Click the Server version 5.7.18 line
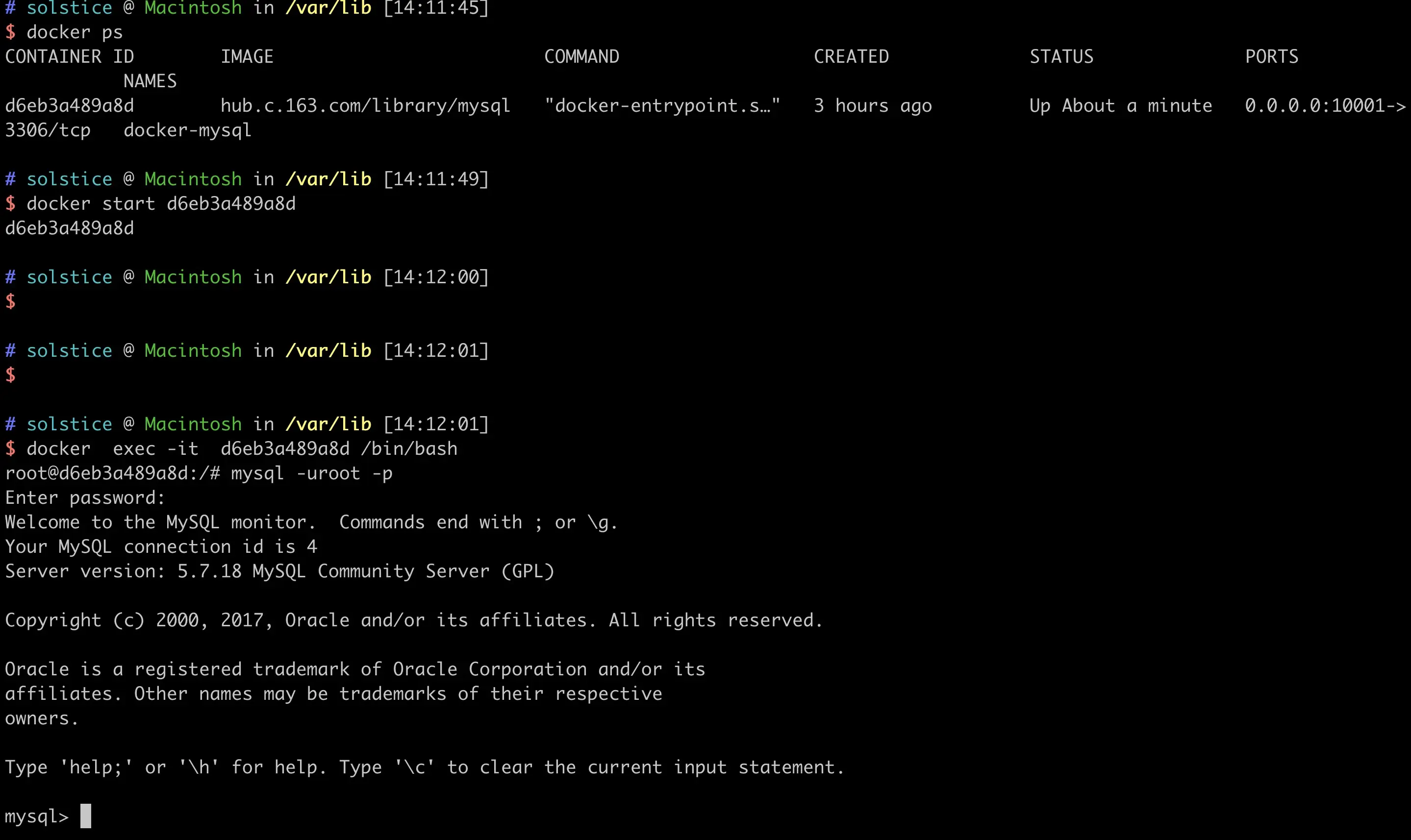The width and height of the screenshot is (1411, 840). click(x=279, y=571)
